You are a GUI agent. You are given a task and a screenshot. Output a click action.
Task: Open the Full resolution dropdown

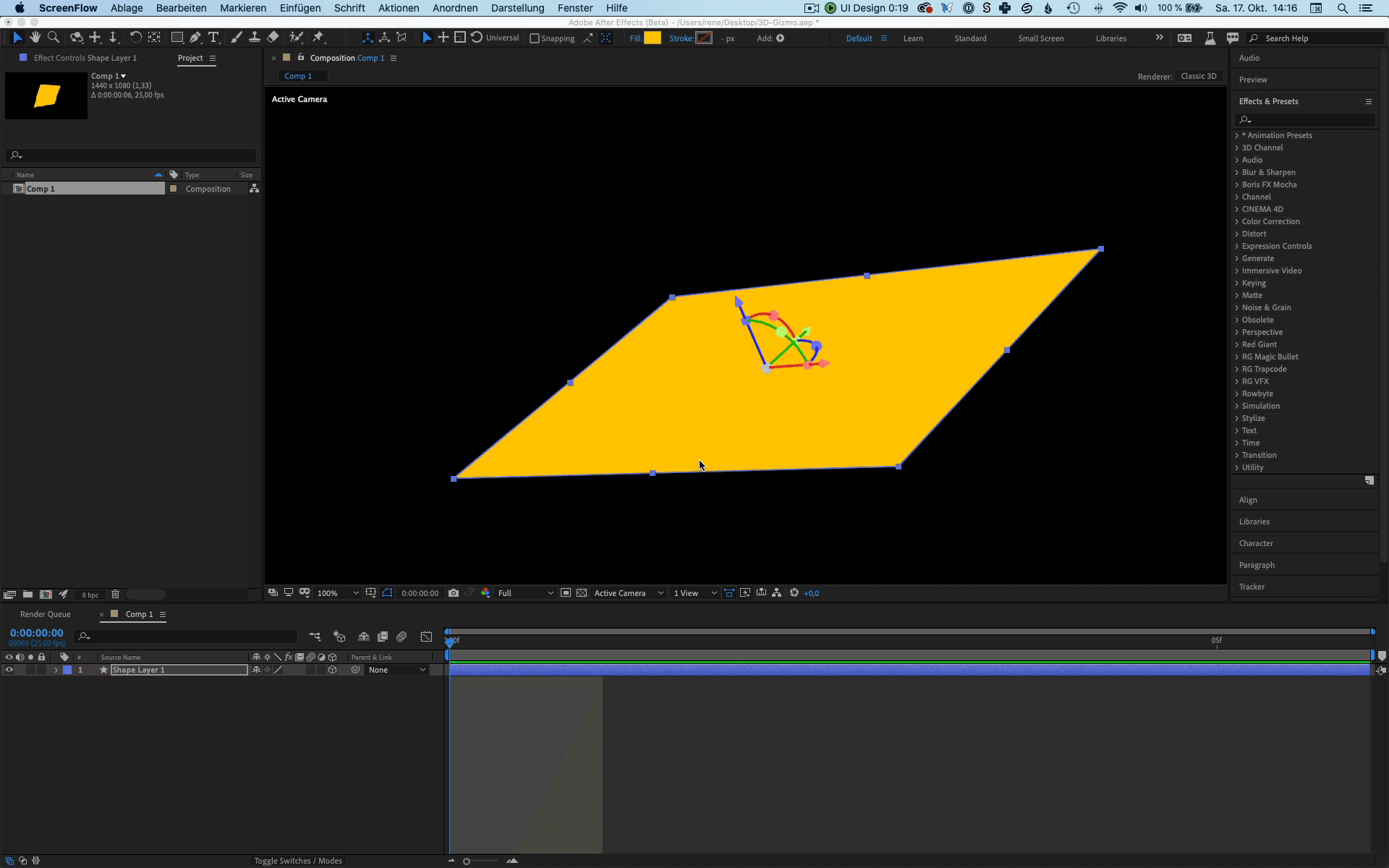click(526, 593)
